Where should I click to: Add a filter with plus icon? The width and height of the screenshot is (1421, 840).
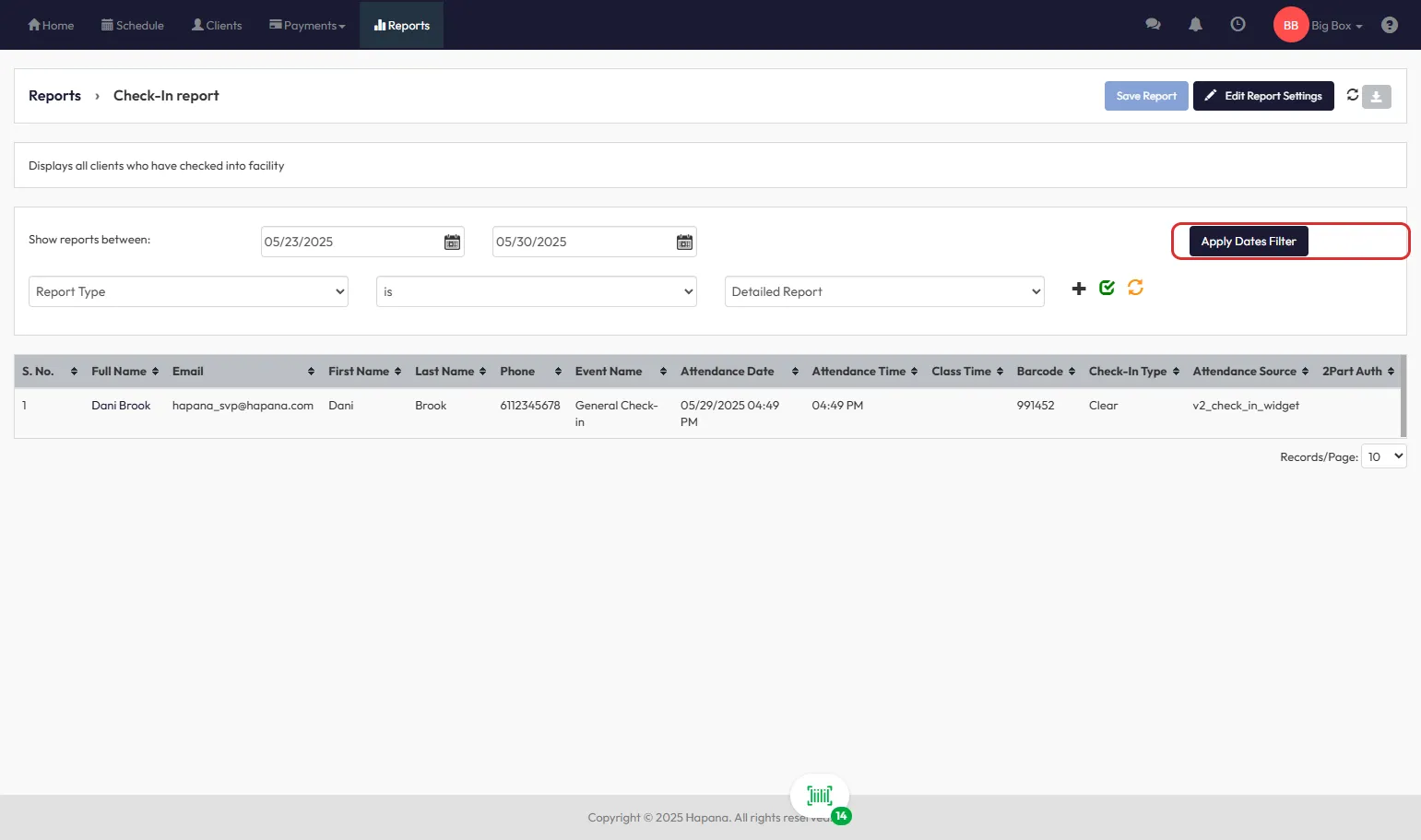click(x=1079, y=289)
